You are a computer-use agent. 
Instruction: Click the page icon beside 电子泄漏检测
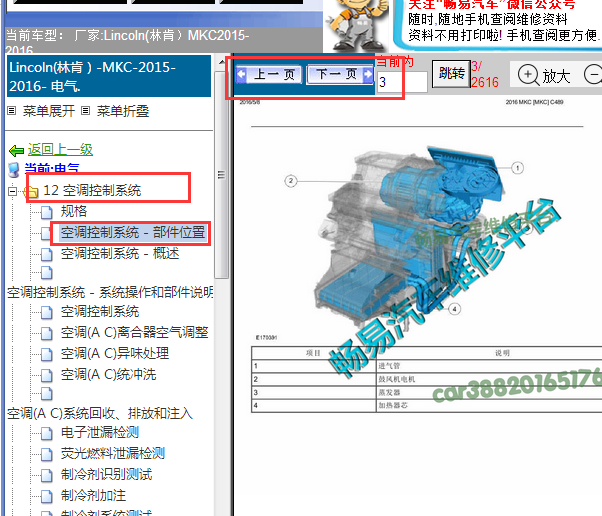point(47,433)
